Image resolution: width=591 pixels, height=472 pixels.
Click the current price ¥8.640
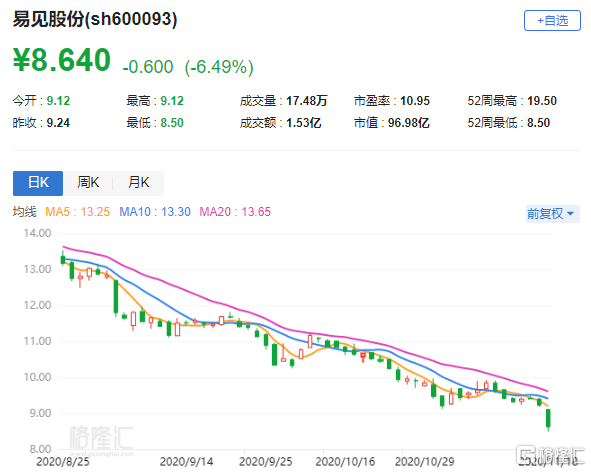click(61, 60)
